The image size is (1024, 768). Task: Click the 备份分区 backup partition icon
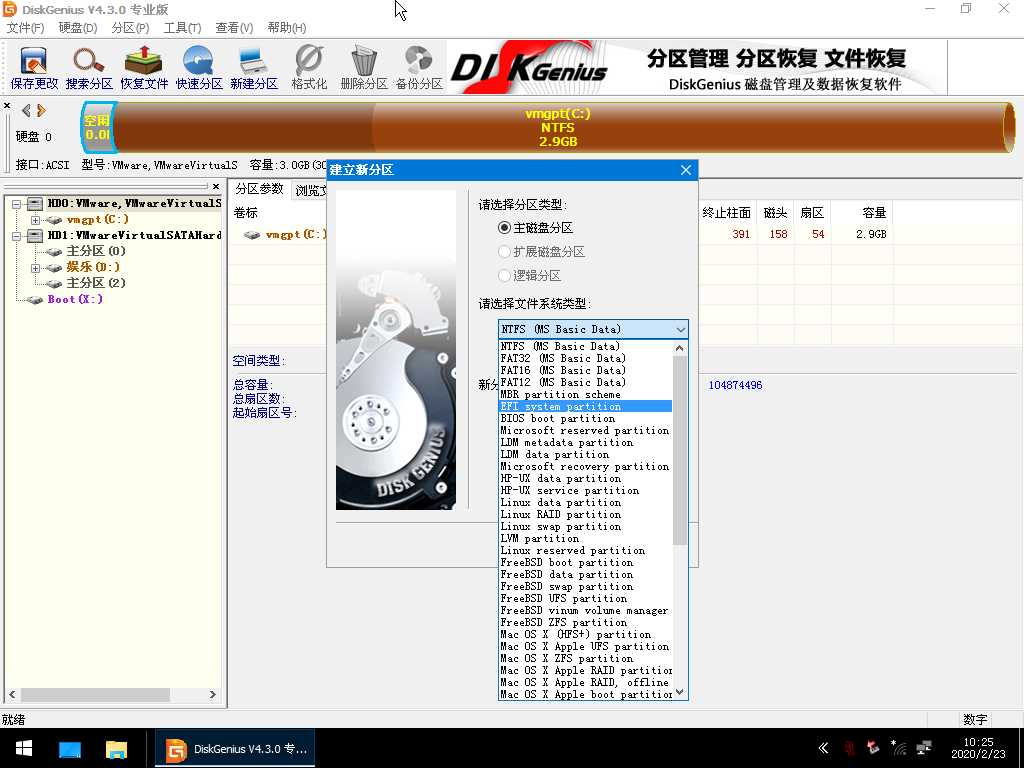[419, 68]
